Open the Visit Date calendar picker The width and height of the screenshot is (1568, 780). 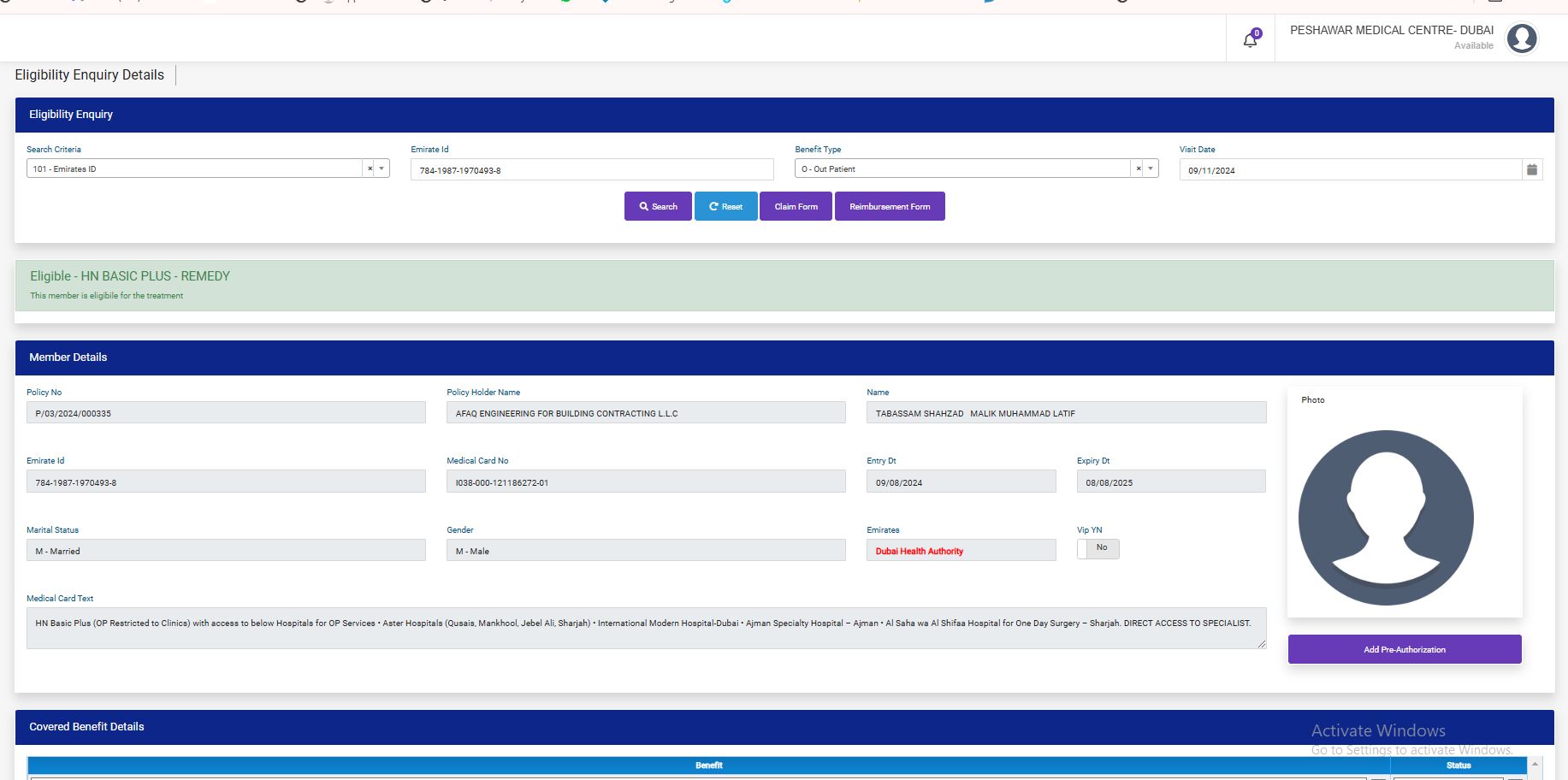pos(1532,169)
